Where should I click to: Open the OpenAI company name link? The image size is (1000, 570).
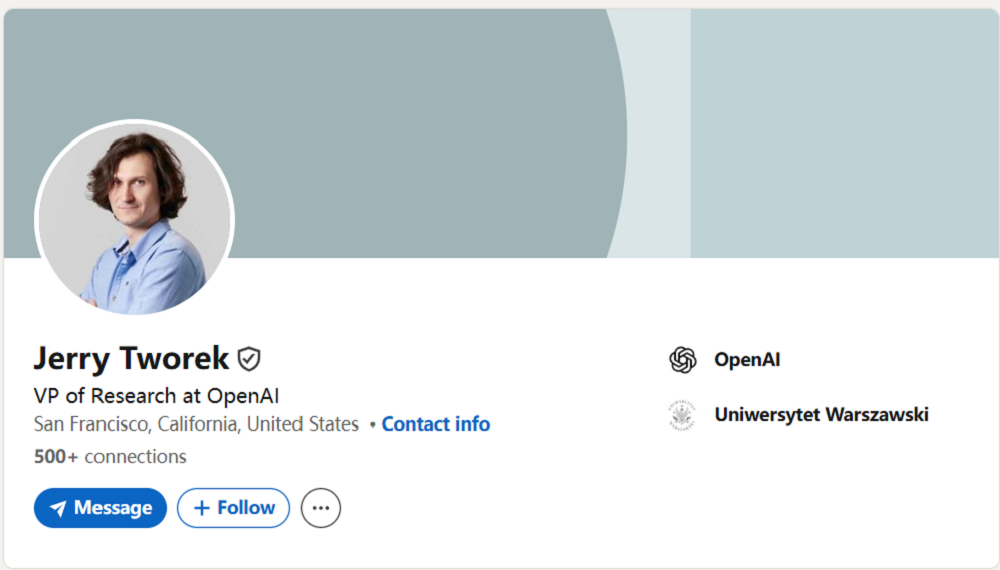click(x=747, y=360)
